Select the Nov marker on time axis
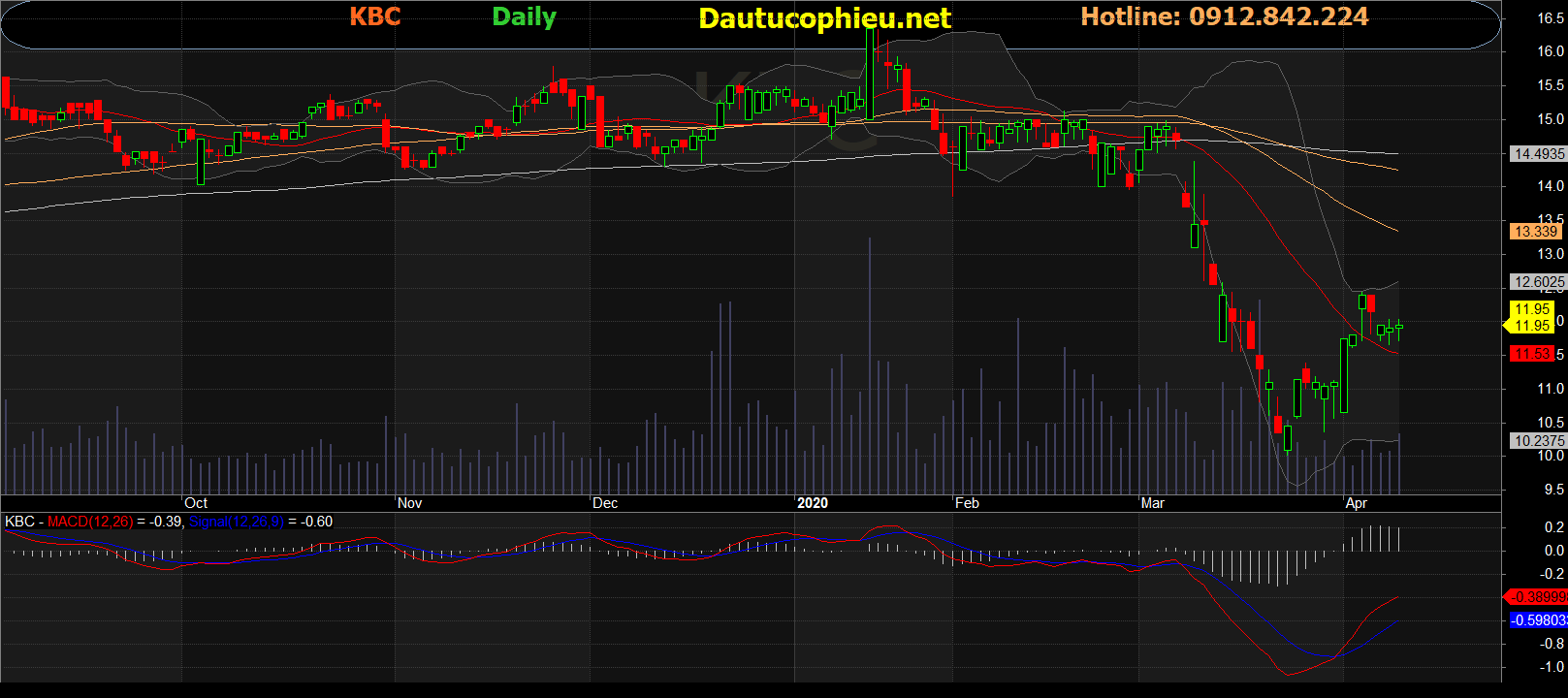Viewport: 1568px width, 698px height. 409,503
